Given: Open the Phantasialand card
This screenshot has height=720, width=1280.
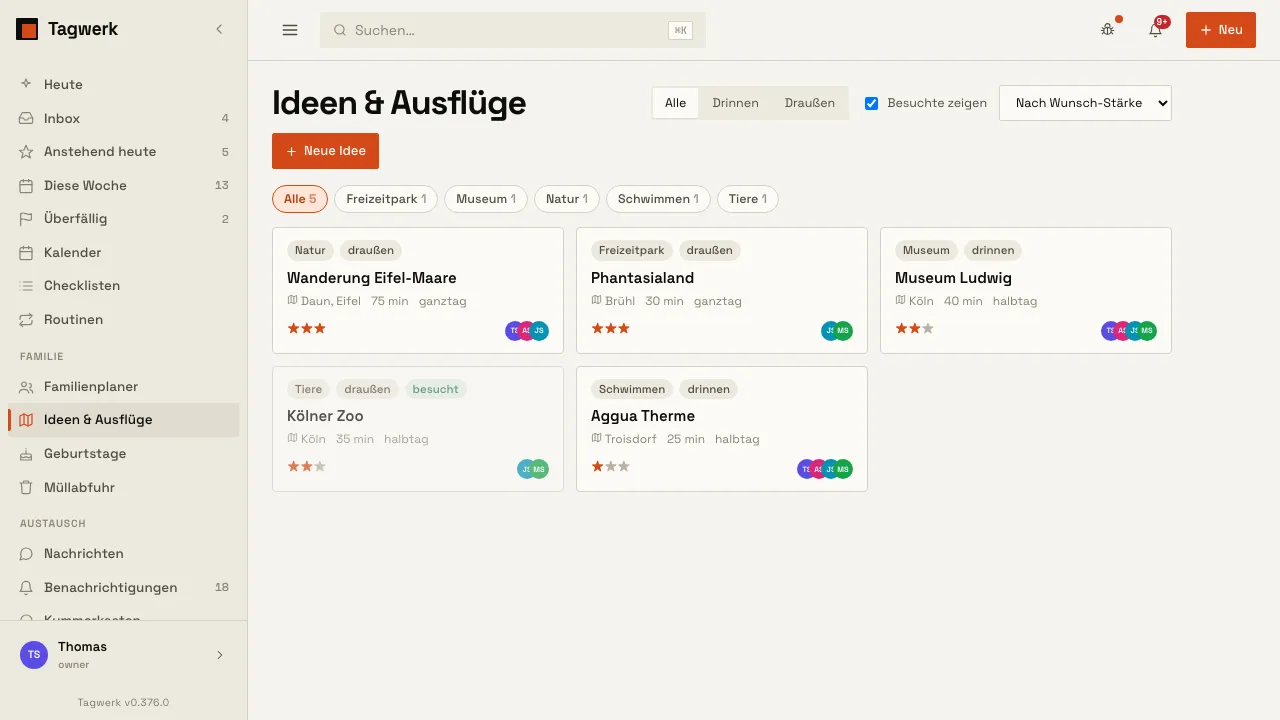Looking at the screenshot, I should coord(722,290).
